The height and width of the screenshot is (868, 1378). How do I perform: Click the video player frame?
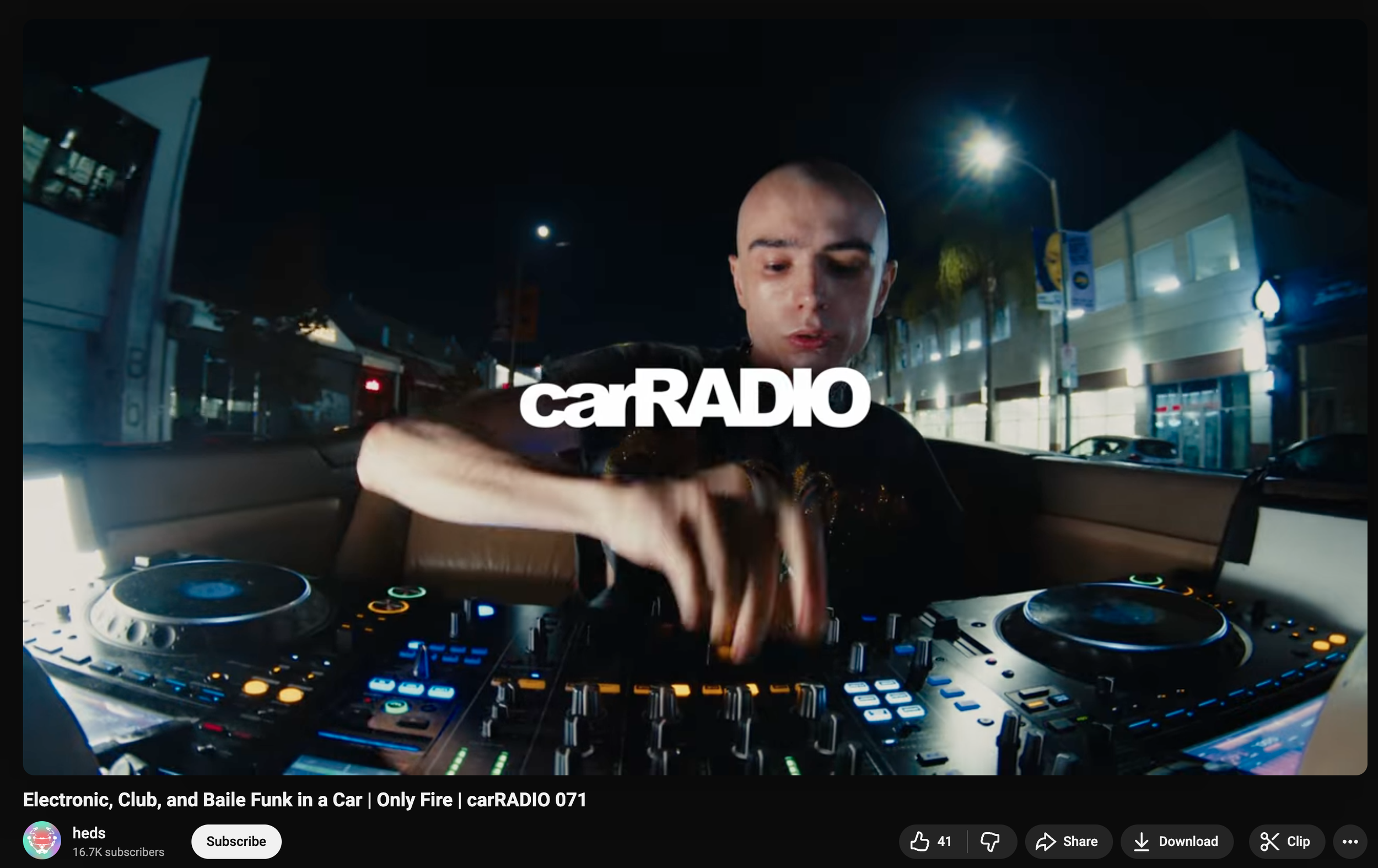click(695, 397)
